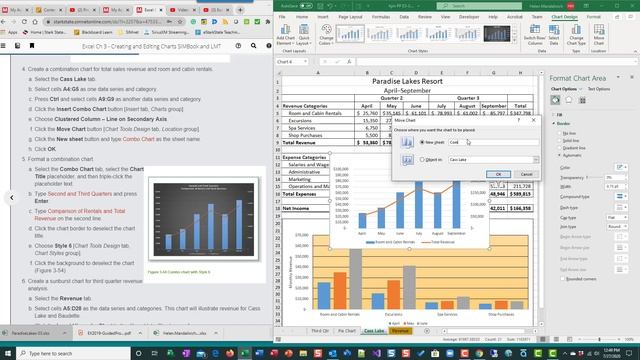Collapse the ribbon with the caret

636,51
